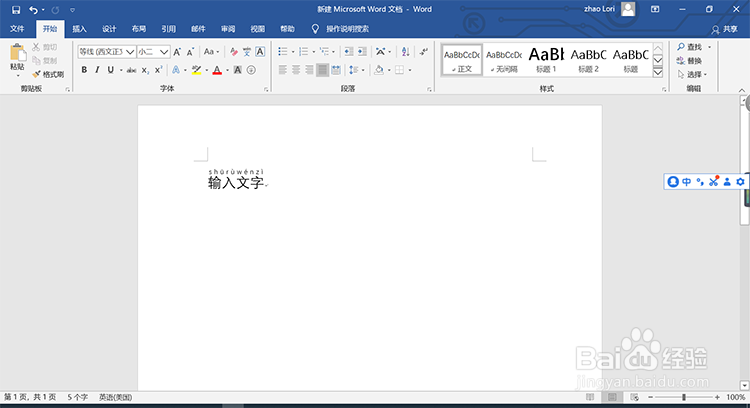This screenshot has width=750, height=408.
Task: Switch to the 引用 References tab
Action: [168, 29]
